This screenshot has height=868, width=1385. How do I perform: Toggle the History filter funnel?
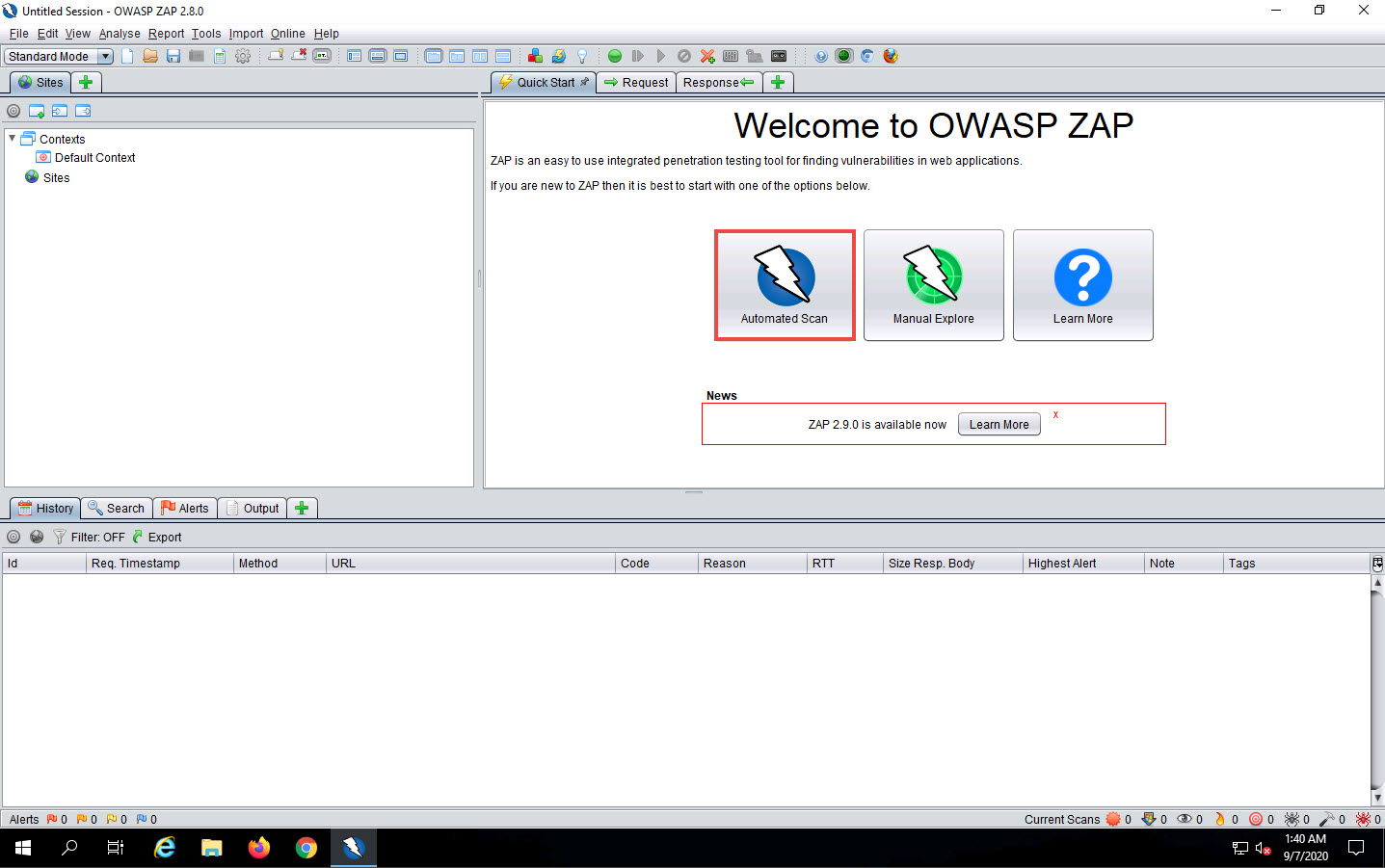click(60, 537)
